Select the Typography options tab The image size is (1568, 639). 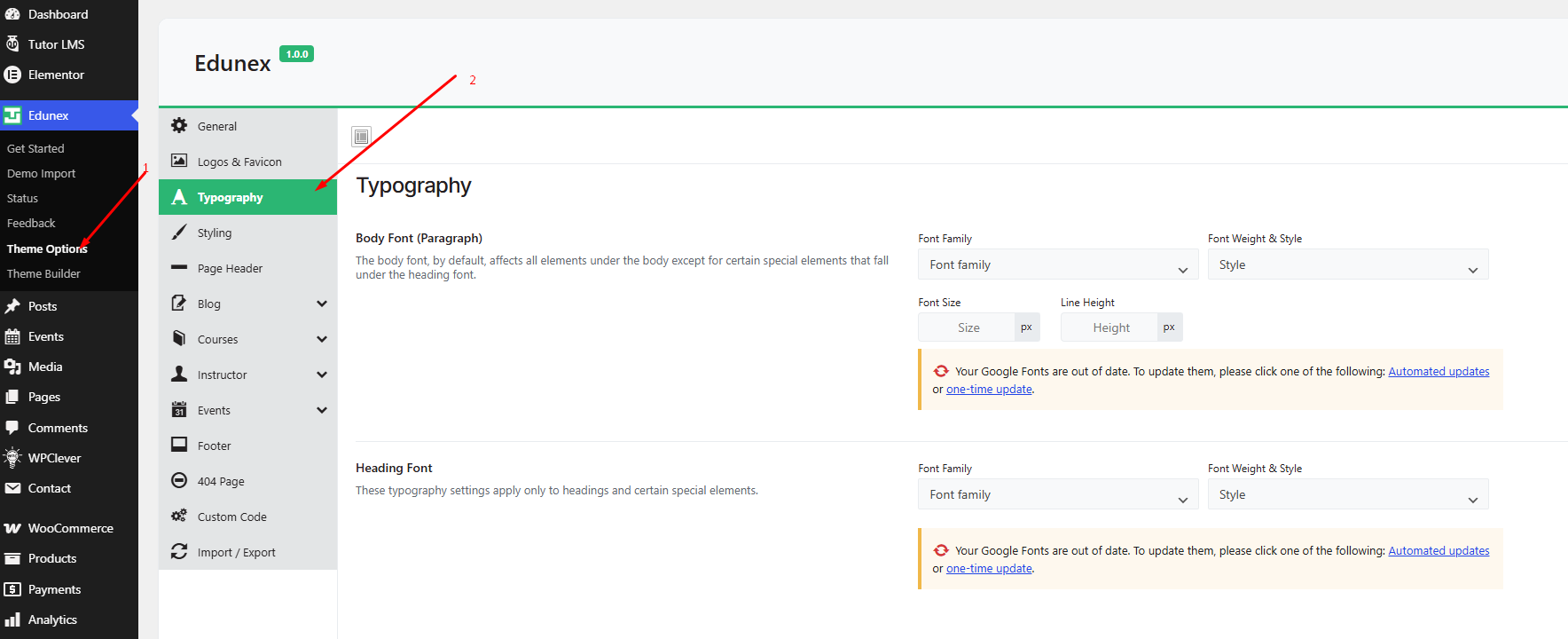pyautogui.click(x=247, y=197)
